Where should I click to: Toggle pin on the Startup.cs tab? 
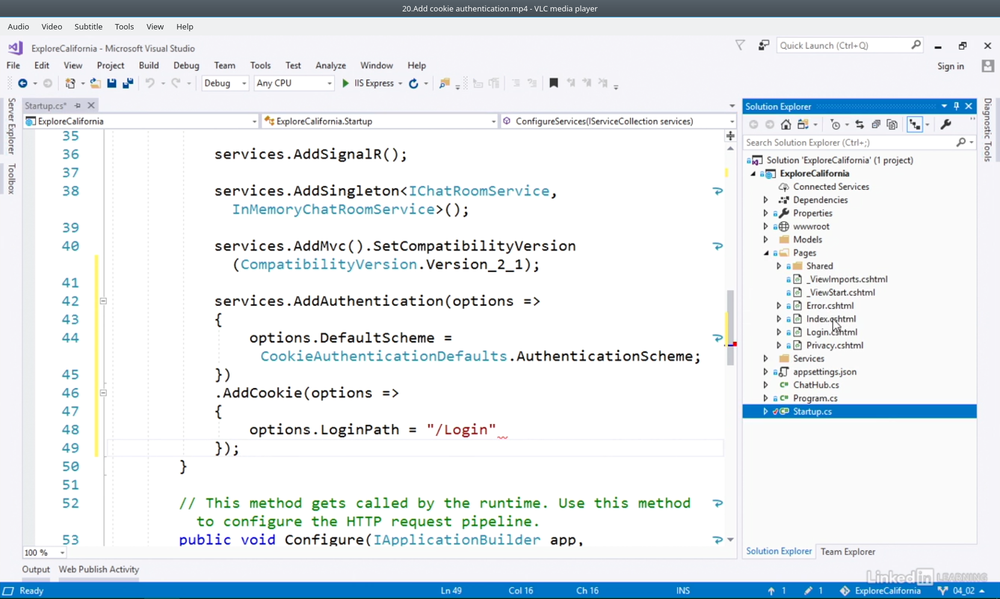[78, 106]
